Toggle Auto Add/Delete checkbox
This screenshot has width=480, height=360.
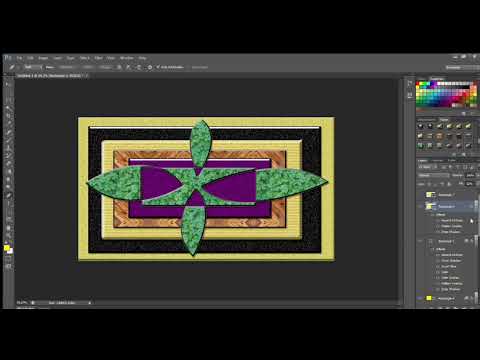click(158, 67)
